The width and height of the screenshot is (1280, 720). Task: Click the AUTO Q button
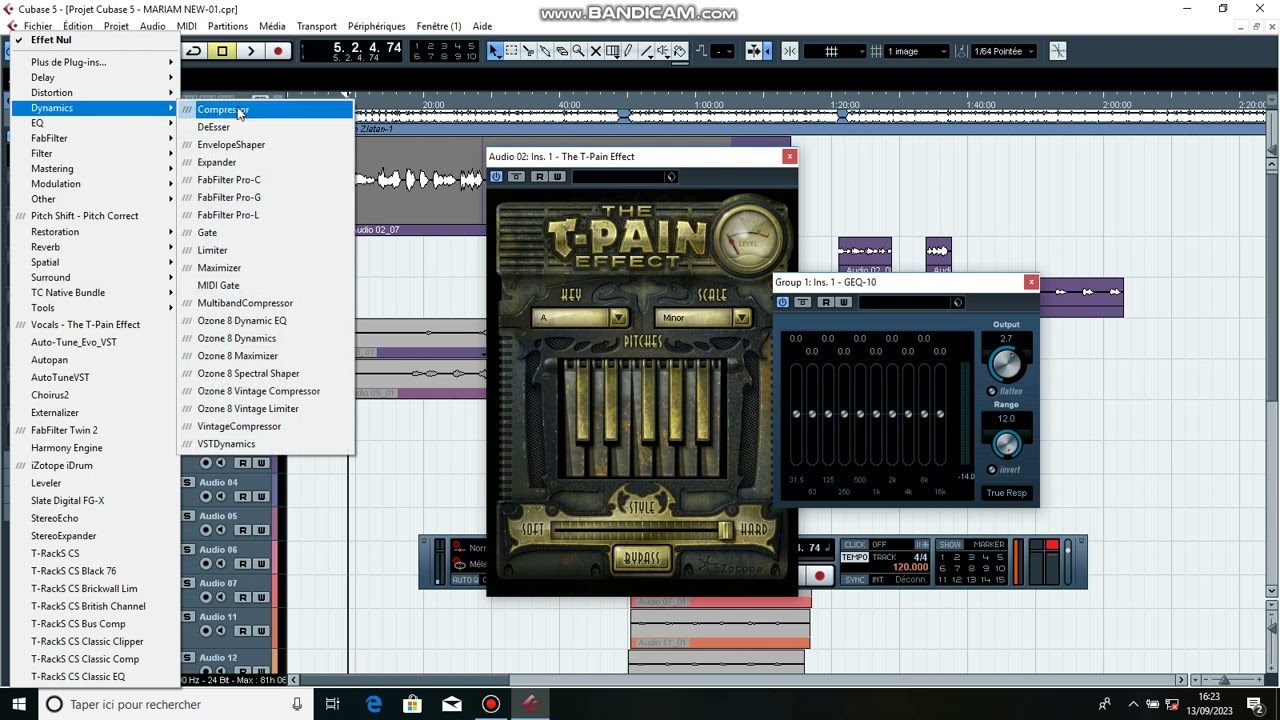465,580
